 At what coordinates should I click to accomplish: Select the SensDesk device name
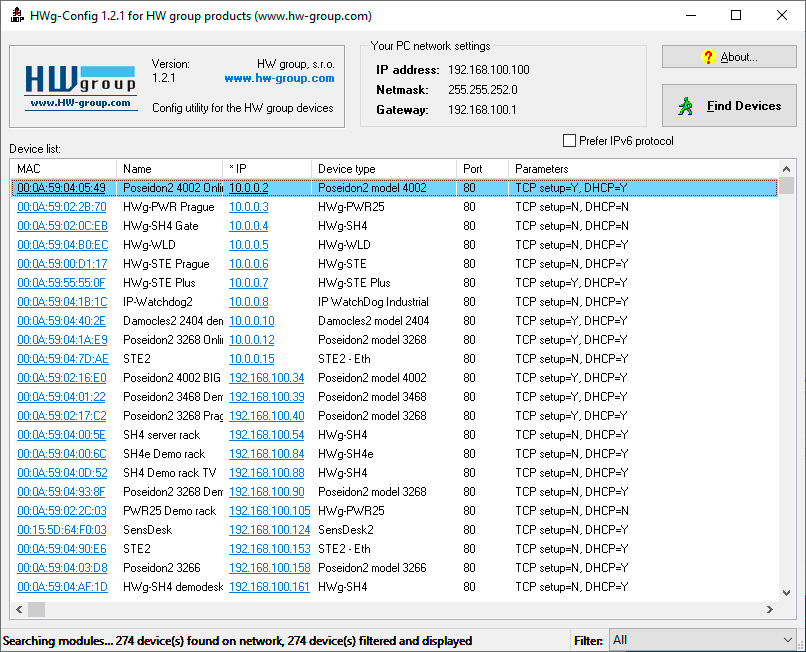point(148,531)
